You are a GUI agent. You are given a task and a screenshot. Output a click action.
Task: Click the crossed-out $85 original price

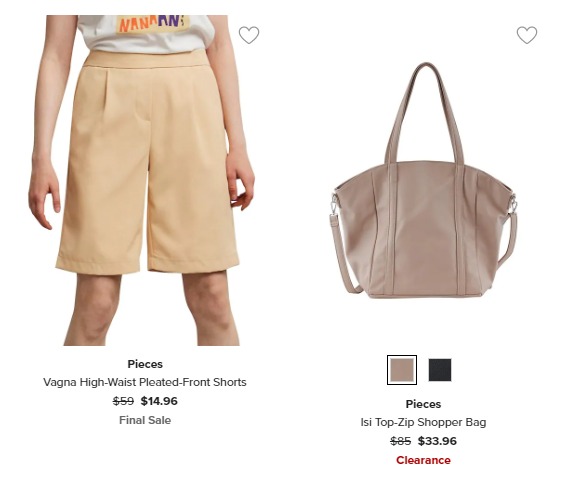[x=400, y=441]
